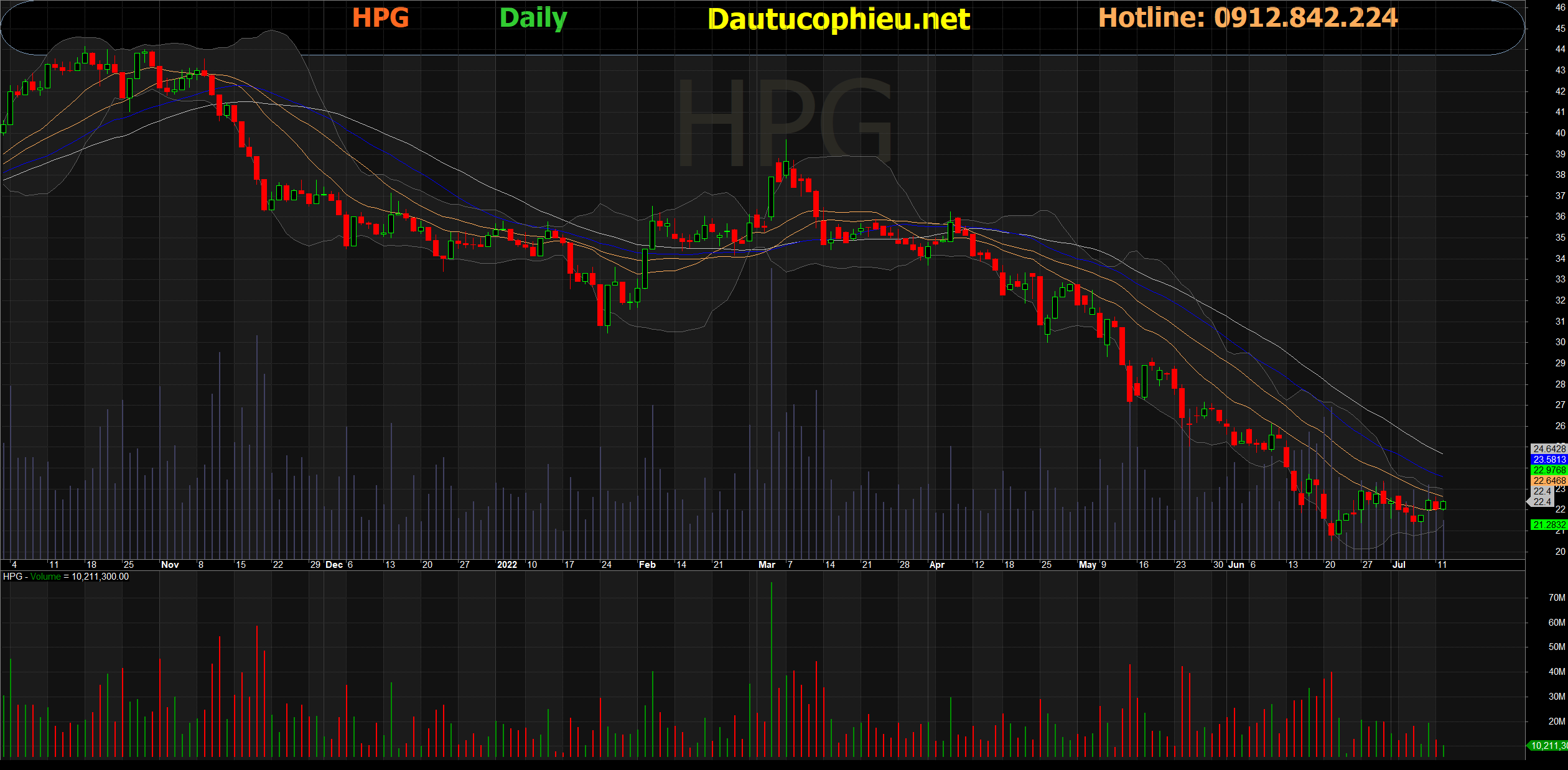Image resolution: width=1568 pixels, height=770 pixels.
Task: Click the 22.4 last price arrow marker
Action: pyautogui.click(x=1541, y=501)
